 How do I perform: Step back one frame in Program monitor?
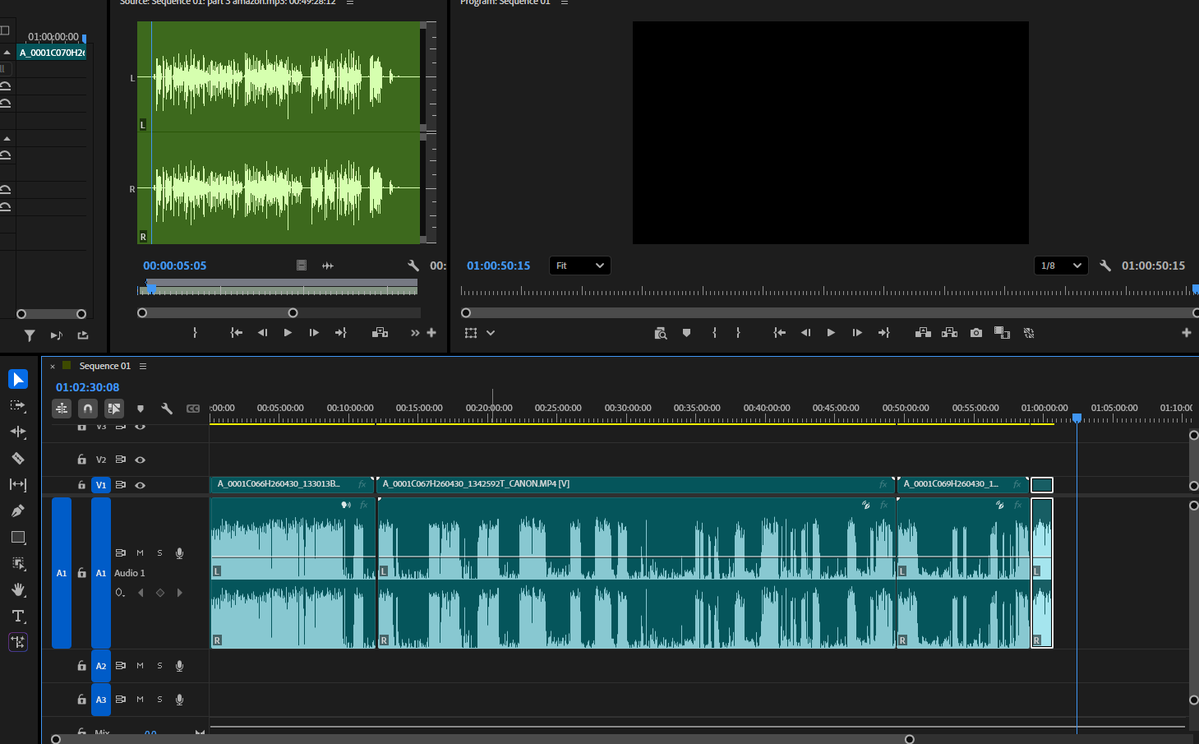pos(804,333)
